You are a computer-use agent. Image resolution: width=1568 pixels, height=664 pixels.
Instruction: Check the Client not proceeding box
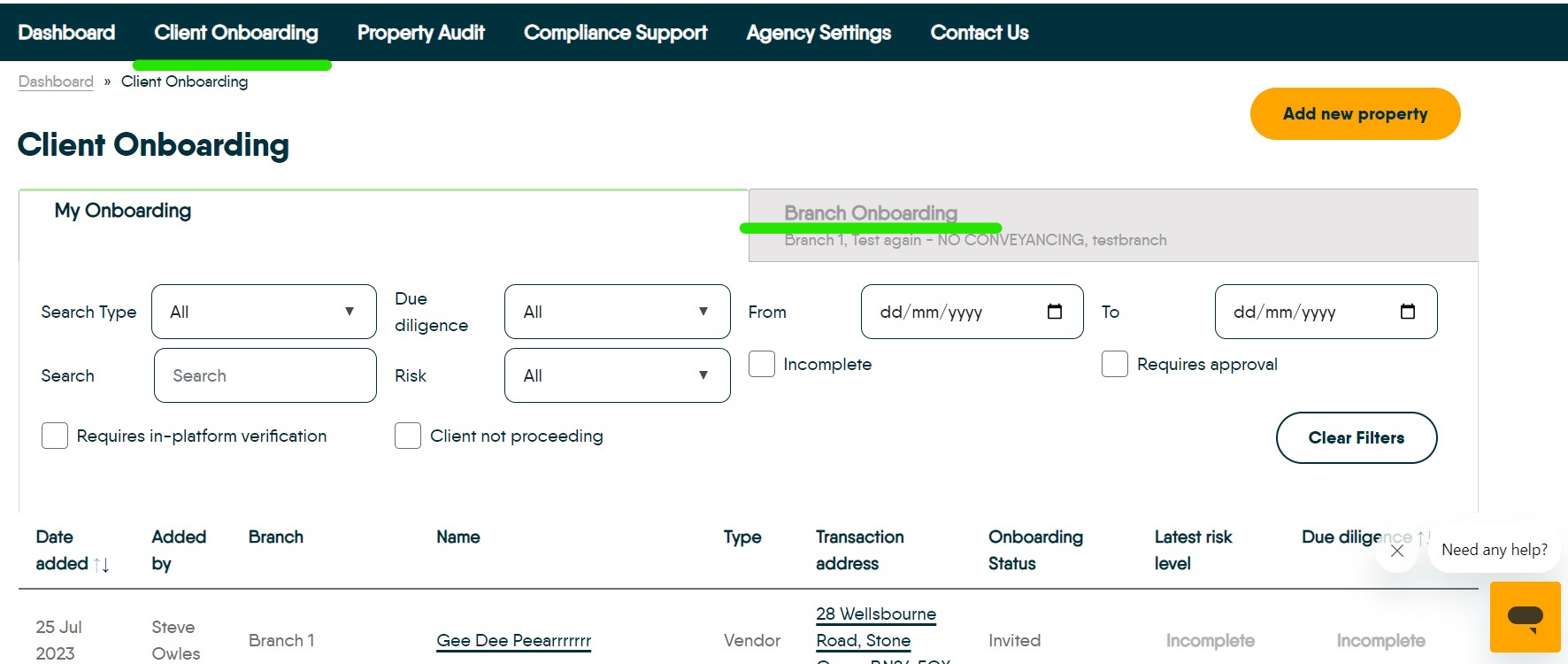coord(408,436)
